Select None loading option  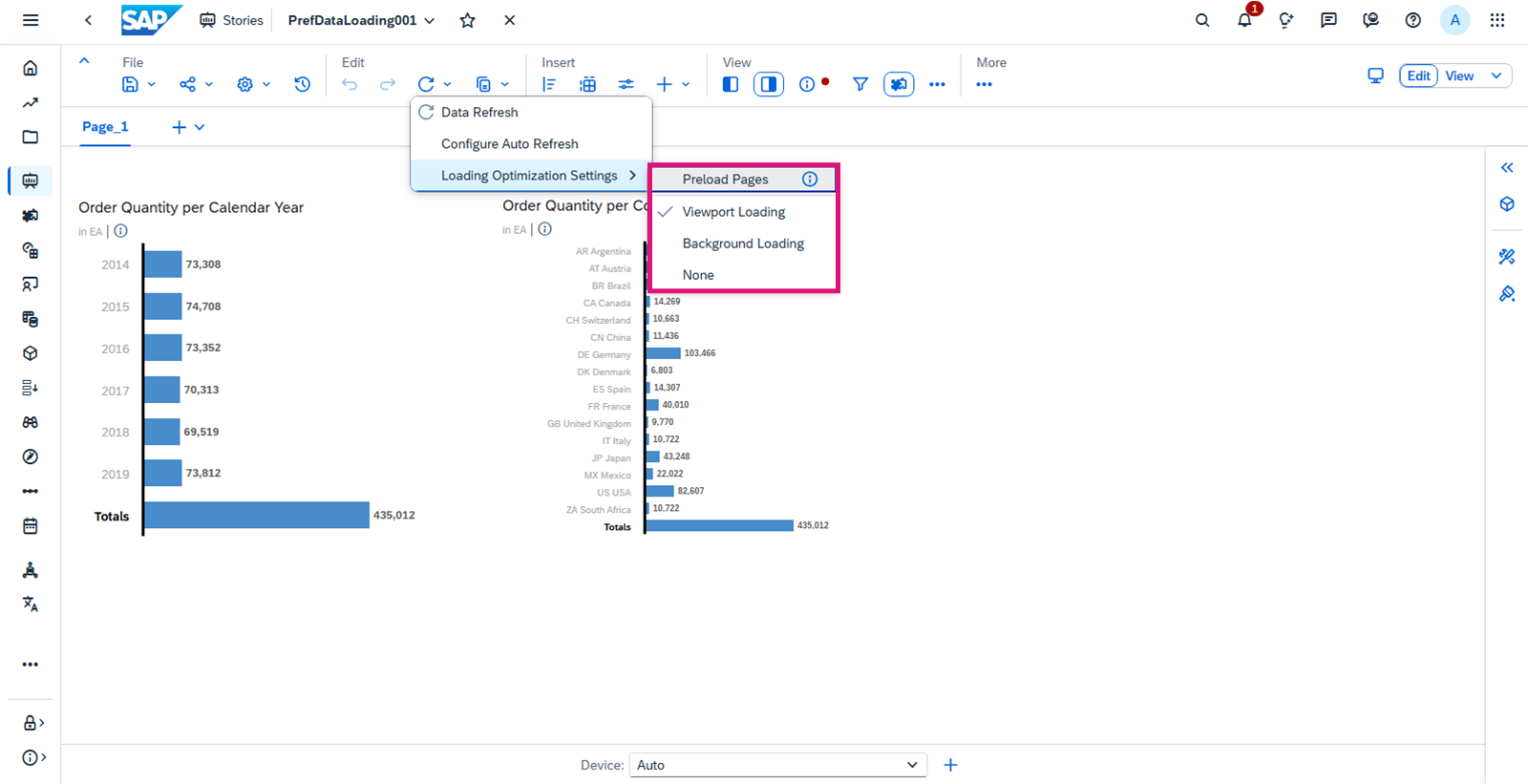coord(743,274)
